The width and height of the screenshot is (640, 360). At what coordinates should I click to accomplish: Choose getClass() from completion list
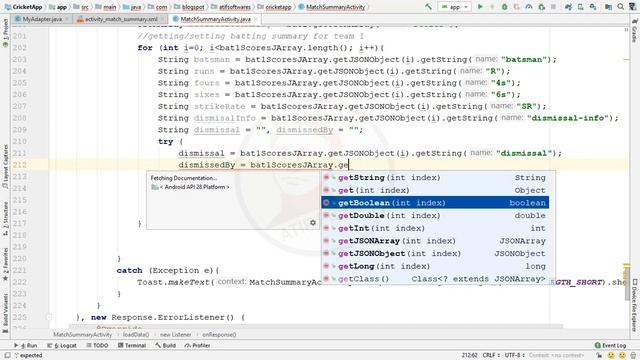coord(435,279)
